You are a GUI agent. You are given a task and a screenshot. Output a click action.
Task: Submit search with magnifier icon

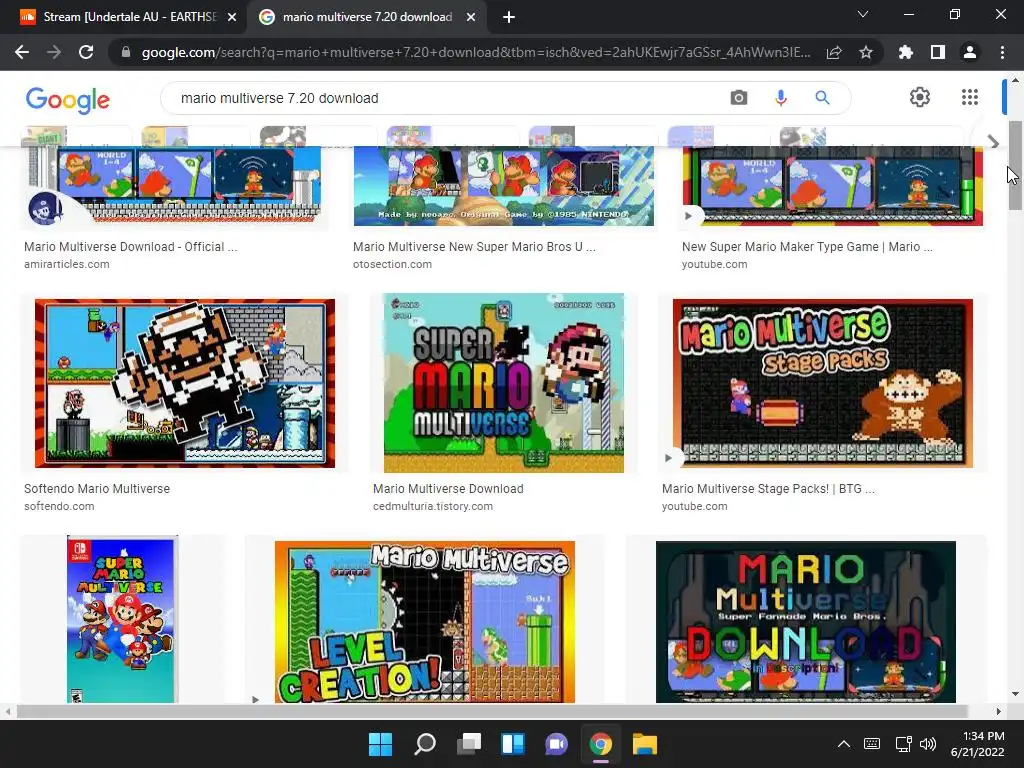(822, 98)
